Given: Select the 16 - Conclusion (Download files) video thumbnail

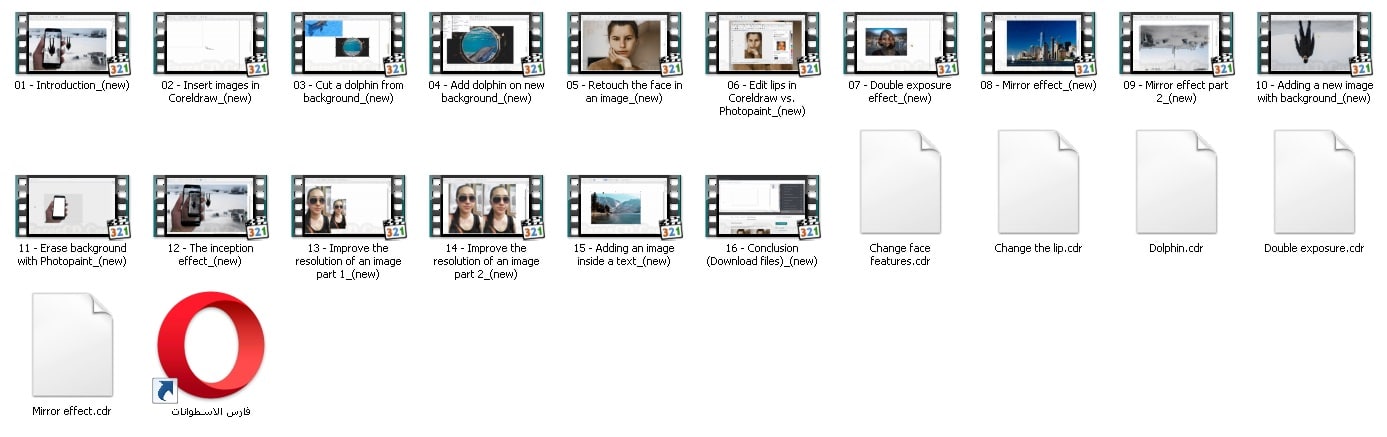Looking at the screenshot, I should [x=762, y=207].
